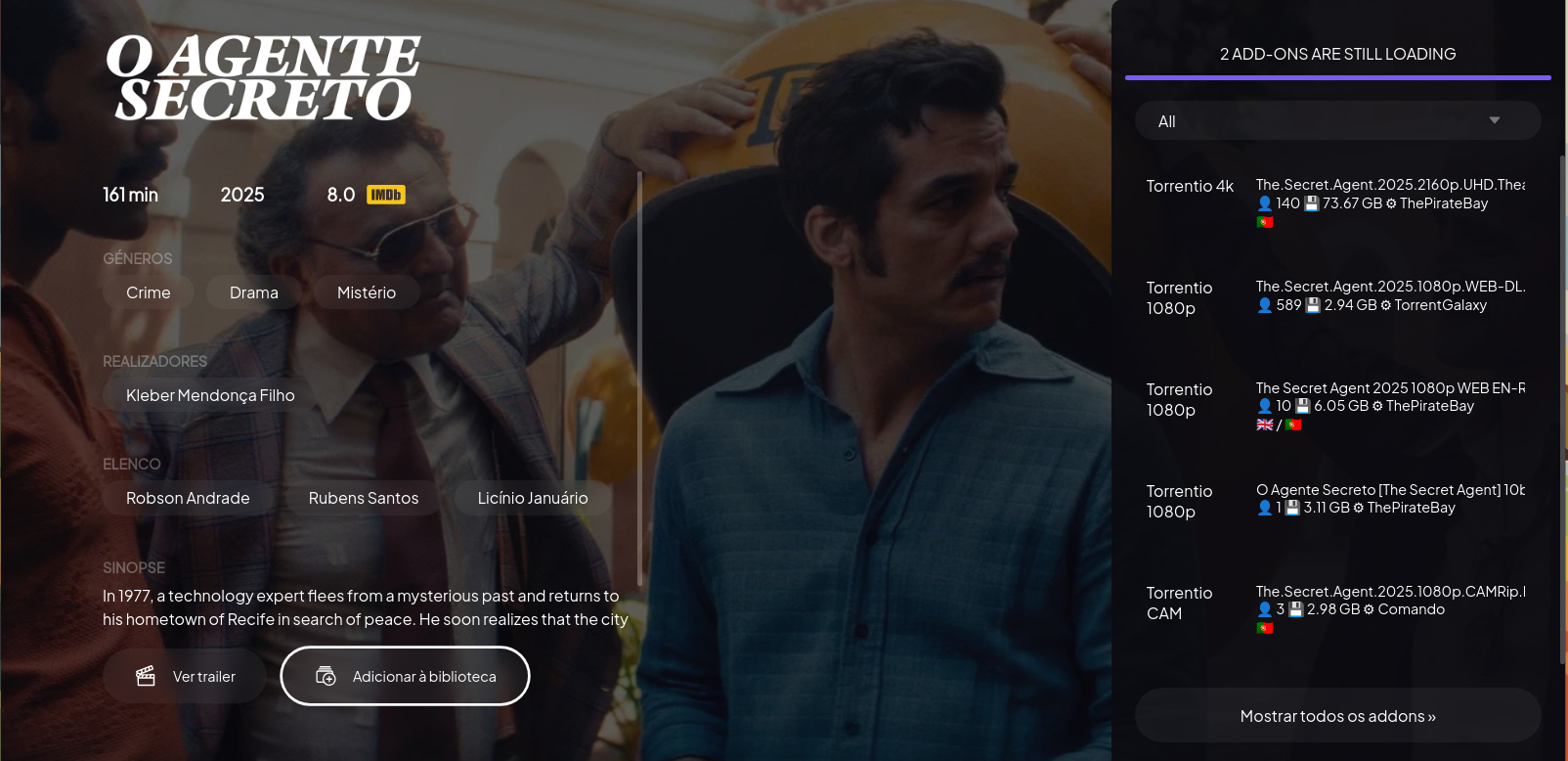Select the Torrentio 4k UHD stream

pyautogui.click(x=1336, y=202)
